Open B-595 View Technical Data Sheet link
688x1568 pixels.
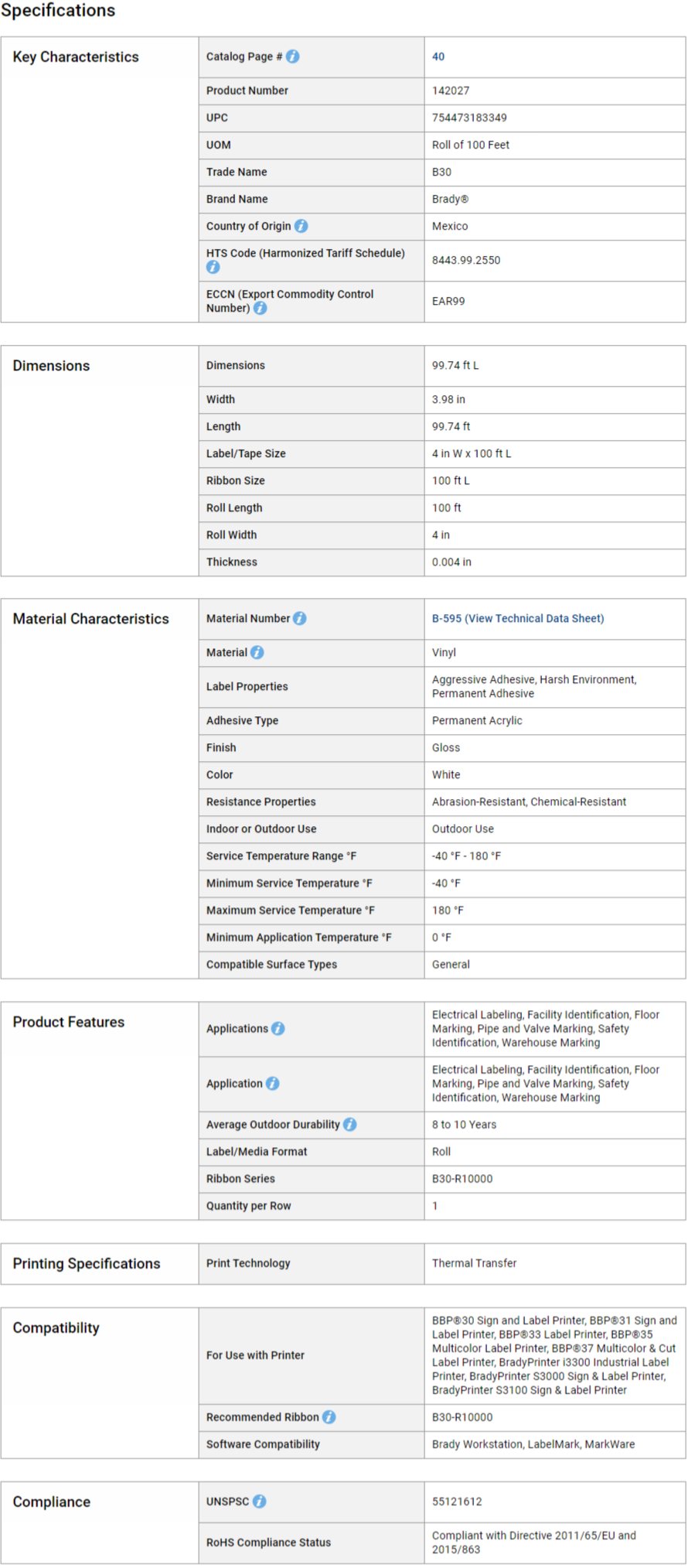point(518,618)
